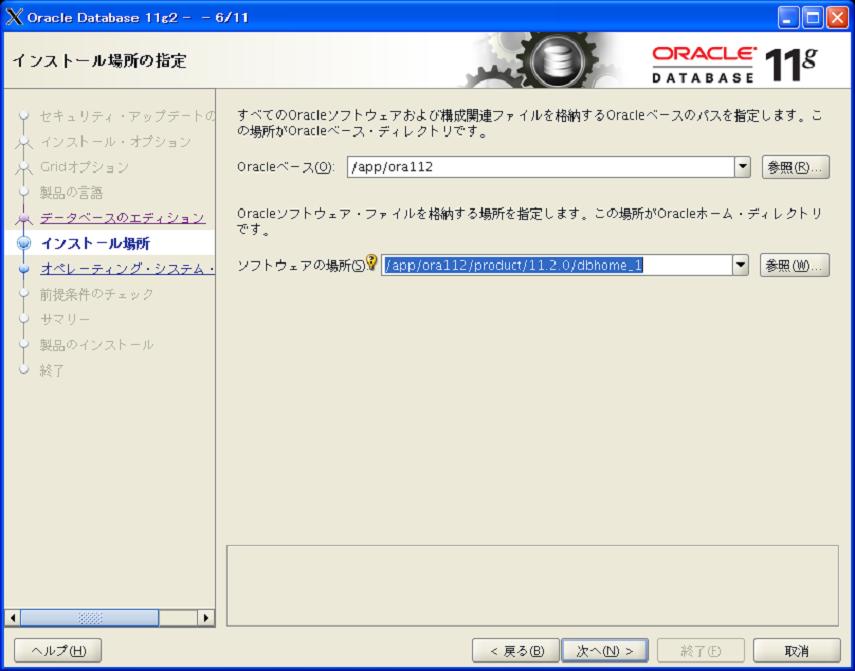Click the サマリー step text
The height and width of the screenshot is (671, 855).
65,319
